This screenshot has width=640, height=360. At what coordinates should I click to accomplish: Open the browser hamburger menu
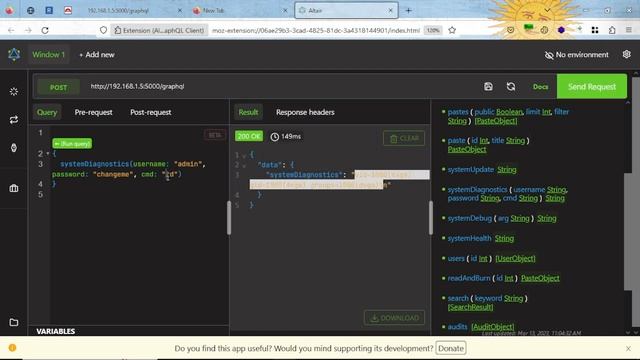pos(629,30)
